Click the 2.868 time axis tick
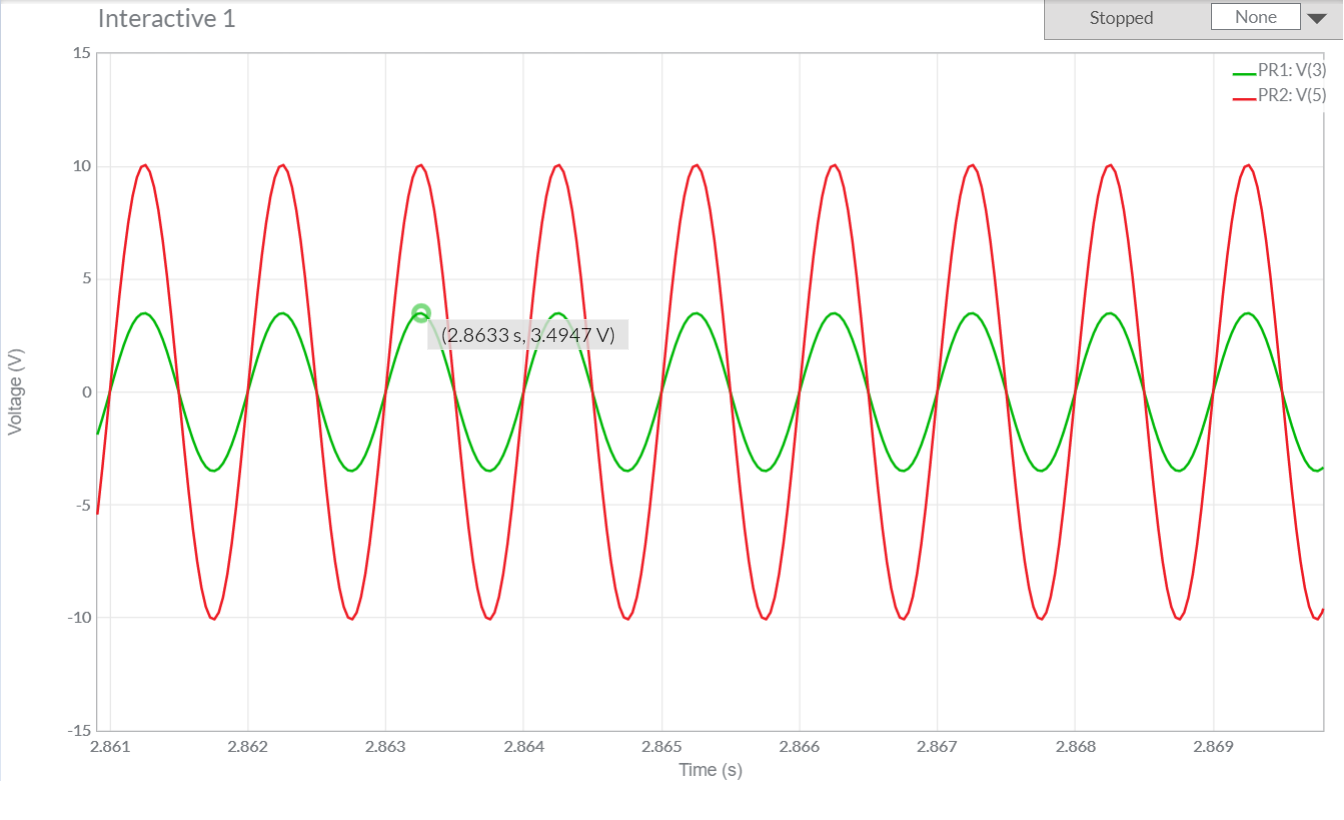Viewport: 1344px width, 820px height. pos(1075,746)
